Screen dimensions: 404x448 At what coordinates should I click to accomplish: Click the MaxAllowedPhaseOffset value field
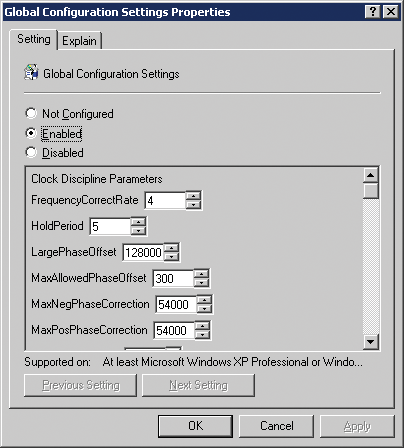click(173, 278)
